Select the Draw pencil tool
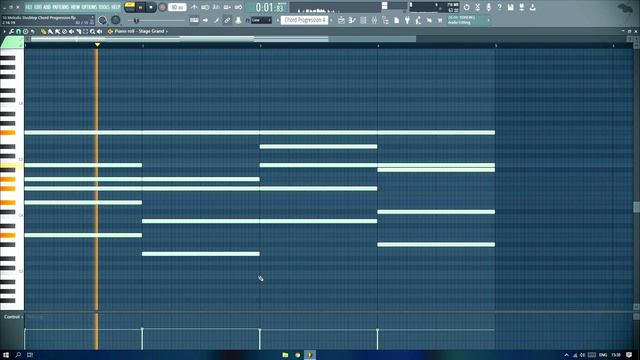640x360 pixels. (43, 31)
